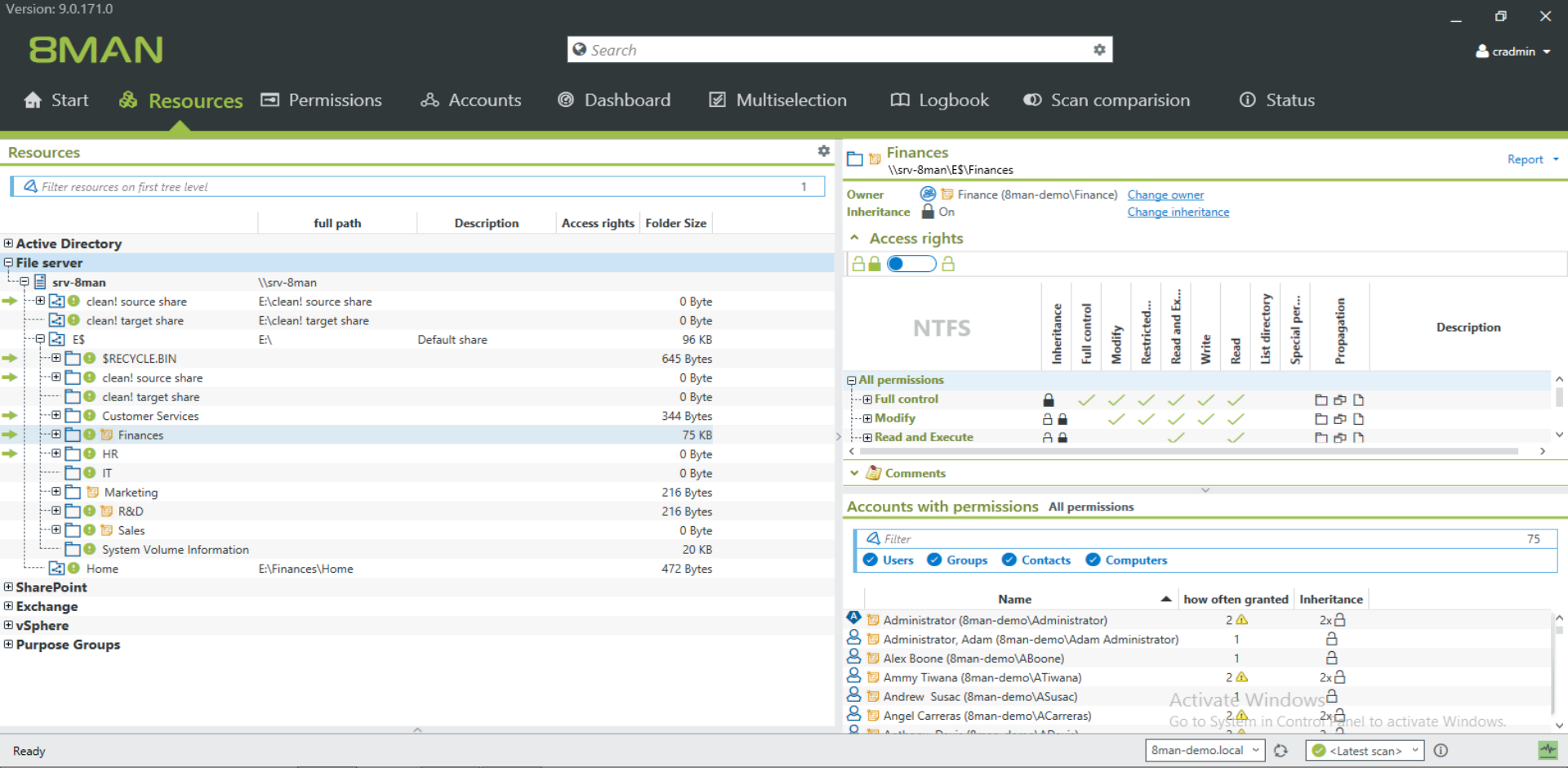Click the Change inheritance link
Image resolution: width=1568 pixels, height=768 pixels.
[x=1178, y=212]
